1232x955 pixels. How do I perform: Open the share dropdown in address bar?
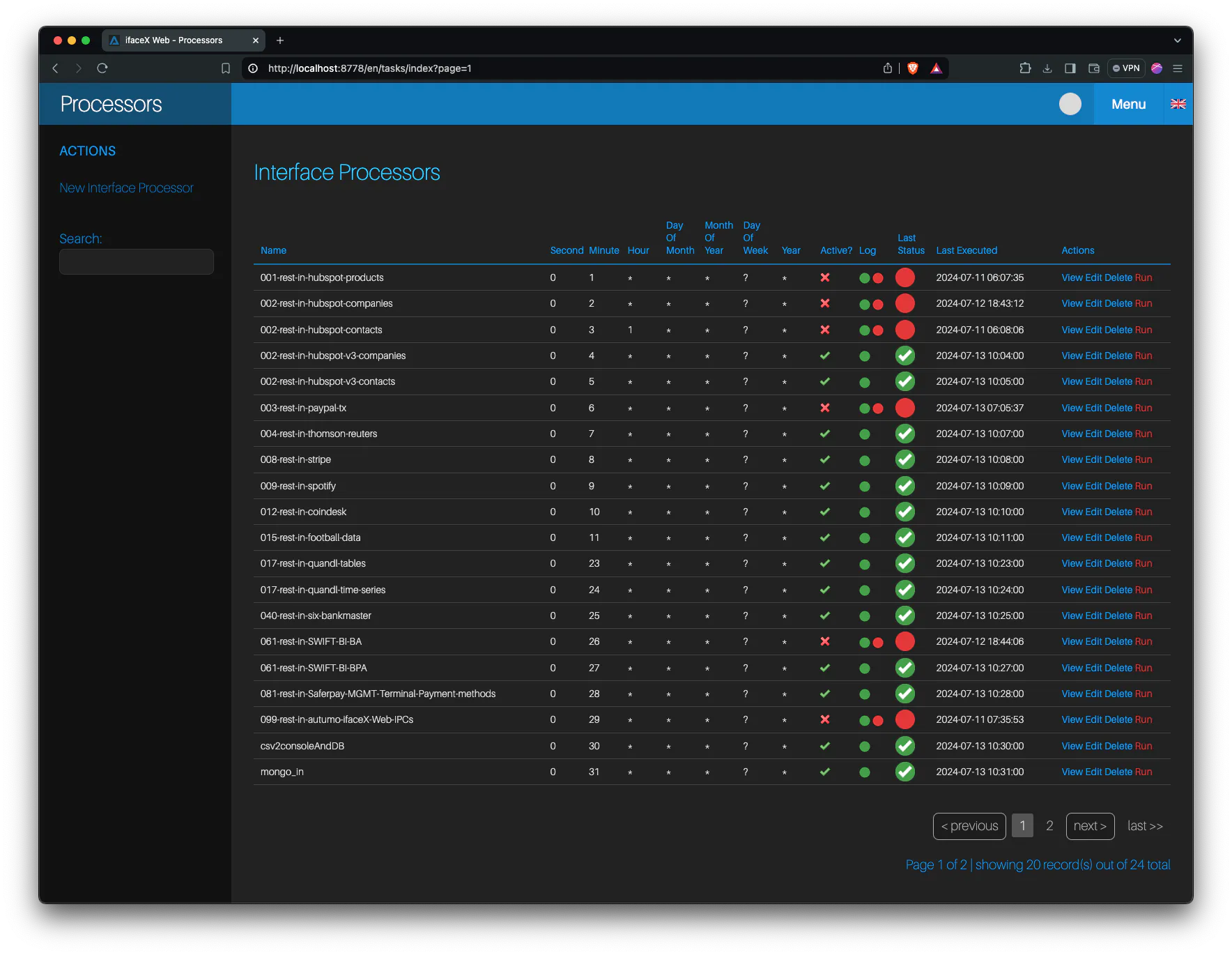point(887,68)
